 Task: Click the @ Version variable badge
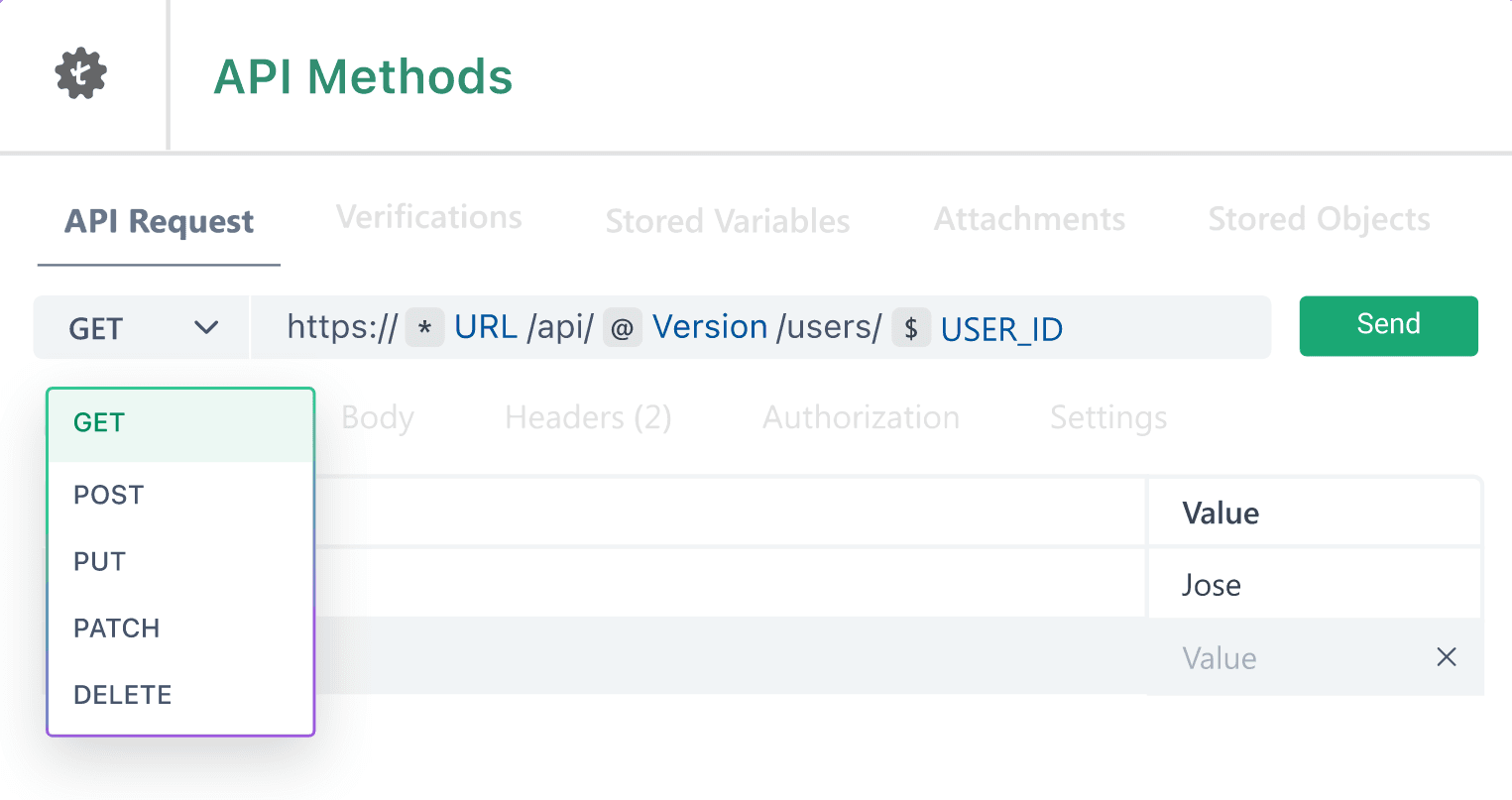pyautogui.click(x=622, y=327)
